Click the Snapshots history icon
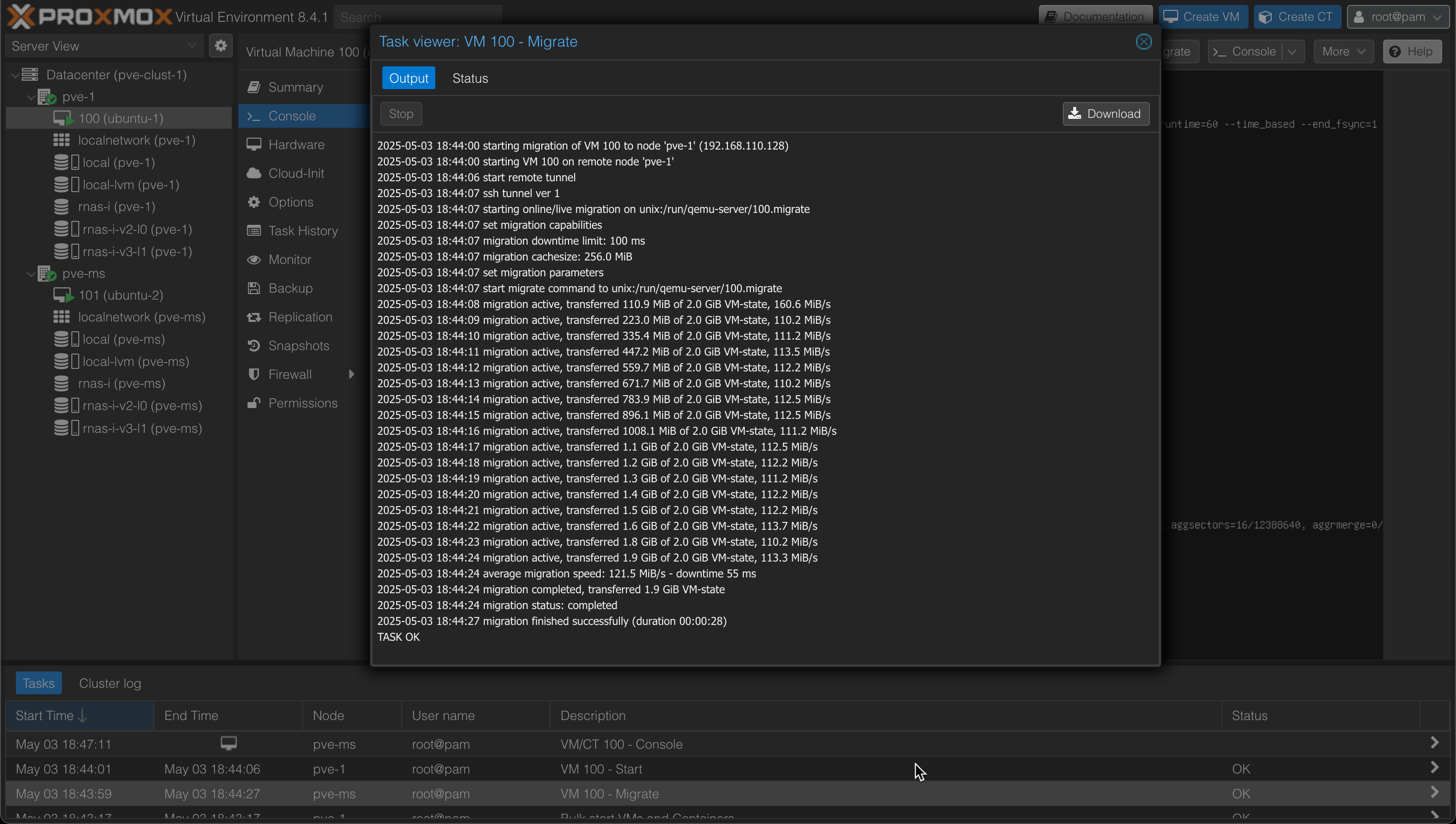Image resolution: width=1456 pixels, height=824 pixels. (254, 346)
